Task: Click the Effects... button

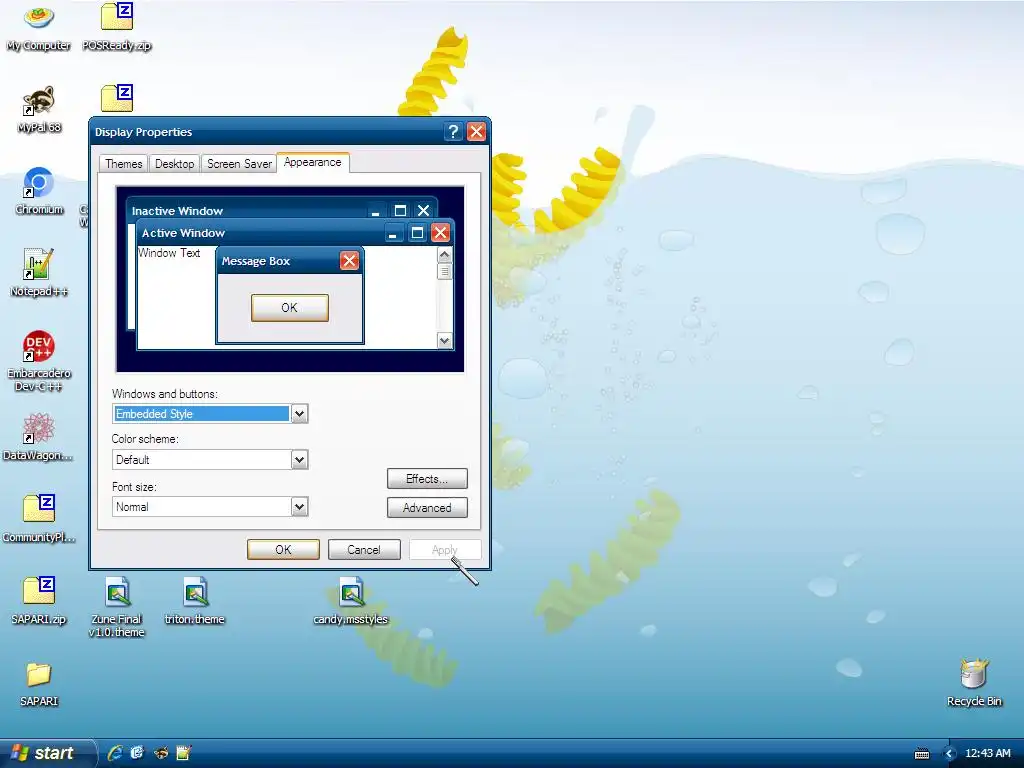Action: point(427,479)
